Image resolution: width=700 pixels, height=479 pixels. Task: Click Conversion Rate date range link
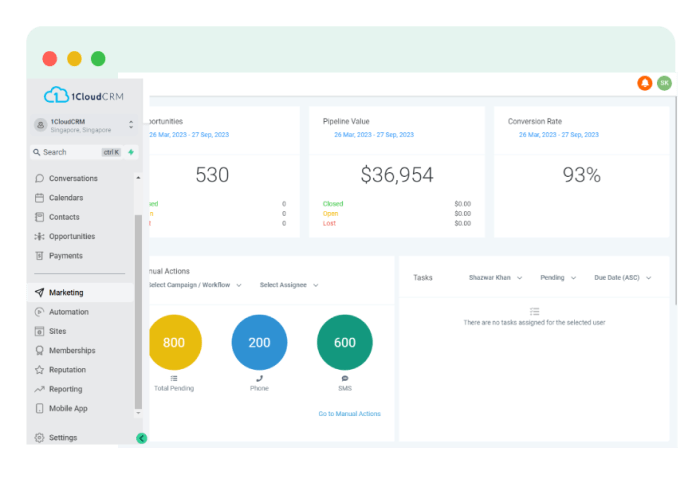click(x=559, y=134)
